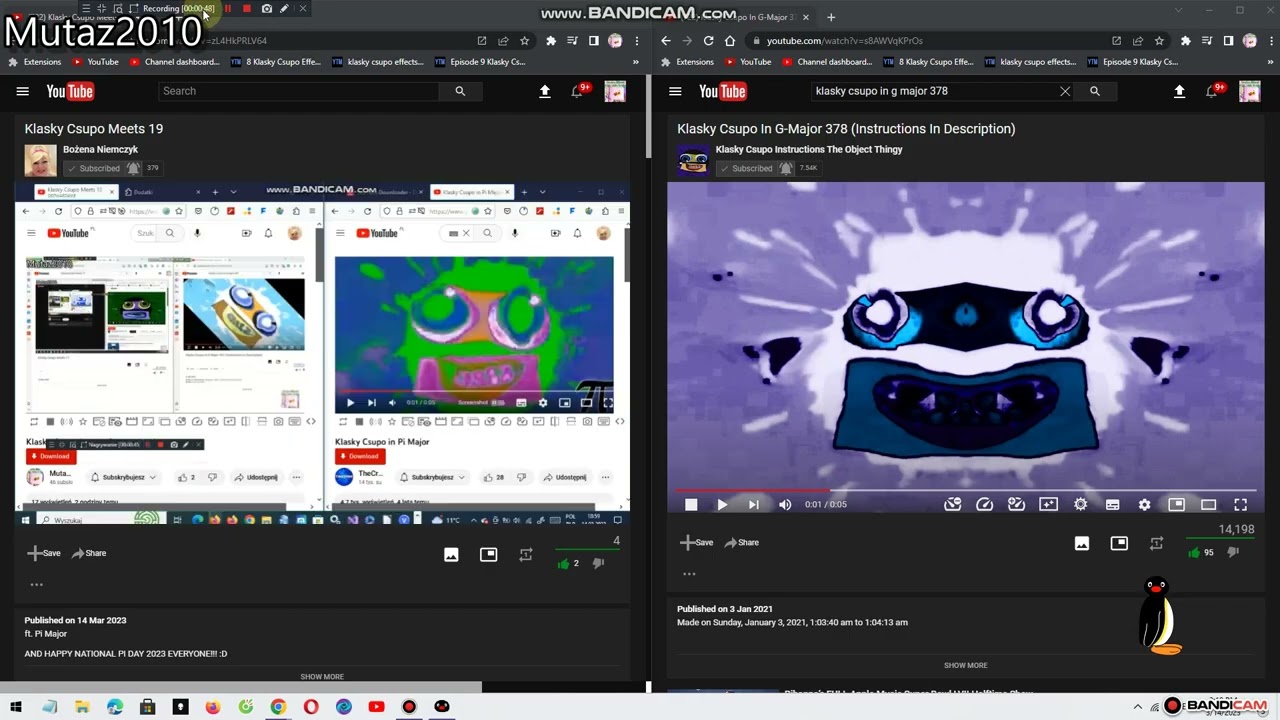The image size is (1280, 720).
Task: Click upload video icon in the left window
Action: 545,91
